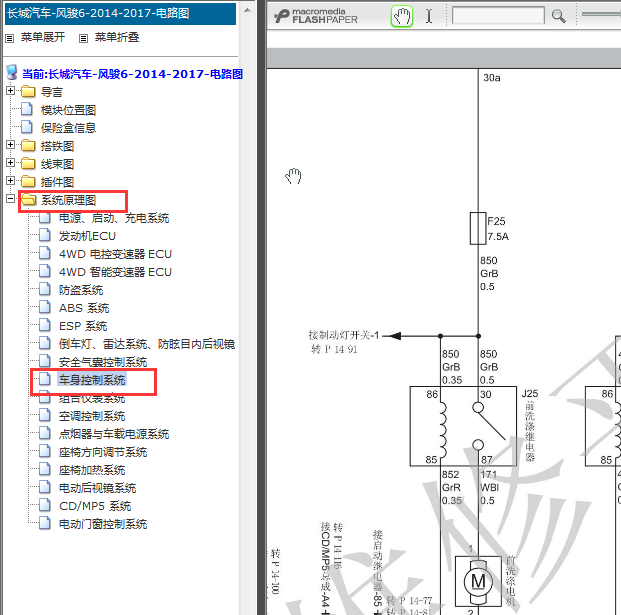This screenshot has height=615, width=621.
Task: Open ABS 系统 diagram
Action: pos(84,308)
